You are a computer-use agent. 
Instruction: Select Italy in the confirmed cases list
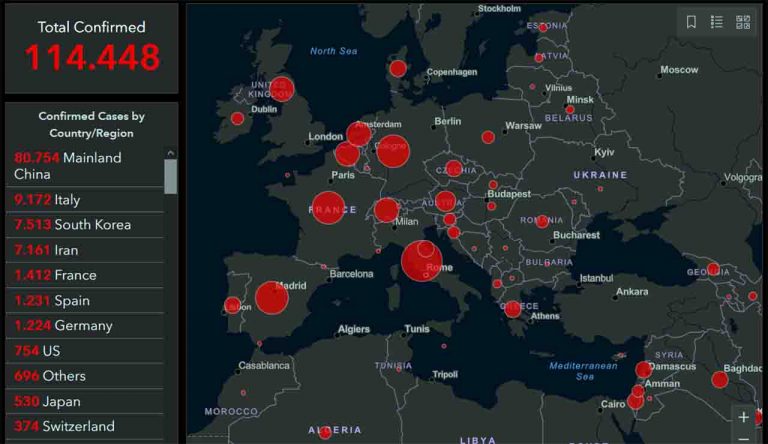[x=84, y=200]
